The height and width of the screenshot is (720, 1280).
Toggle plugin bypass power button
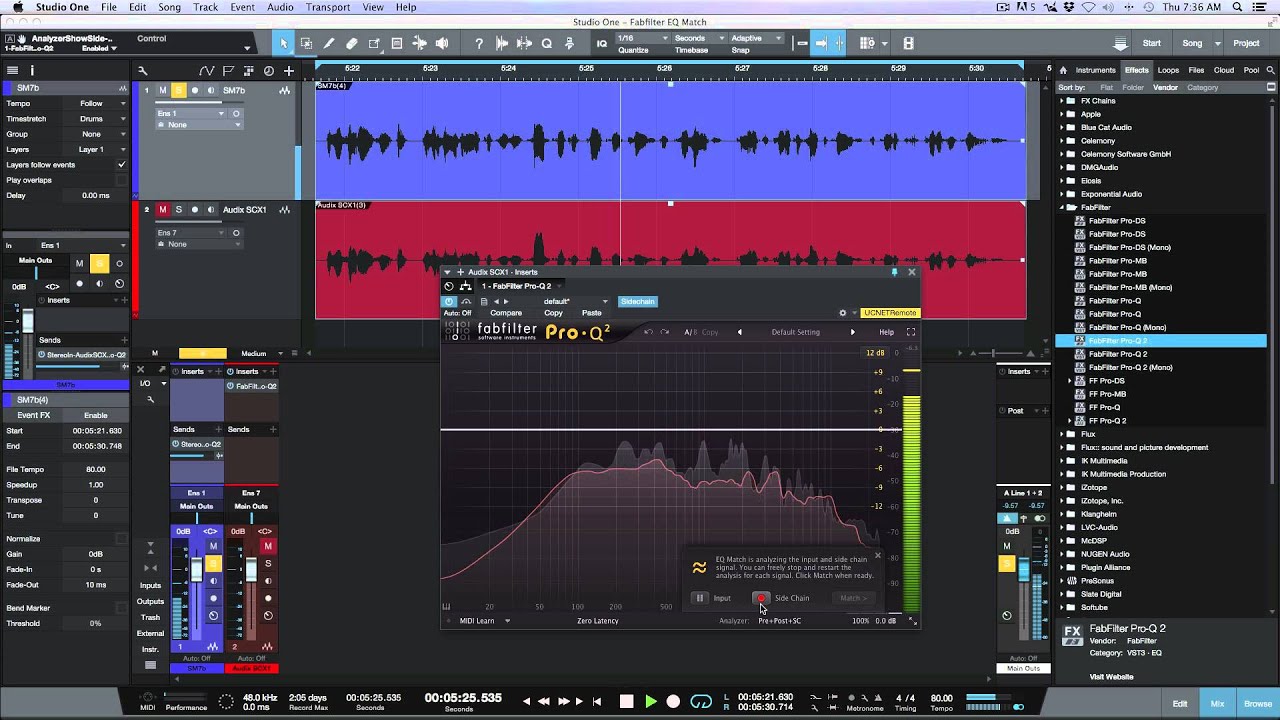coord(449,301)
